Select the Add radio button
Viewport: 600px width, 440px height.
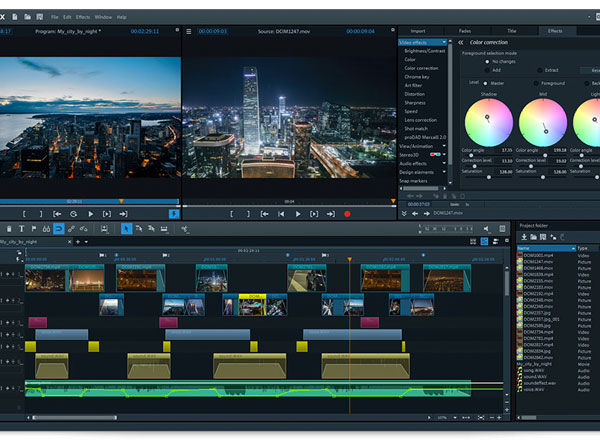point(487,70)
